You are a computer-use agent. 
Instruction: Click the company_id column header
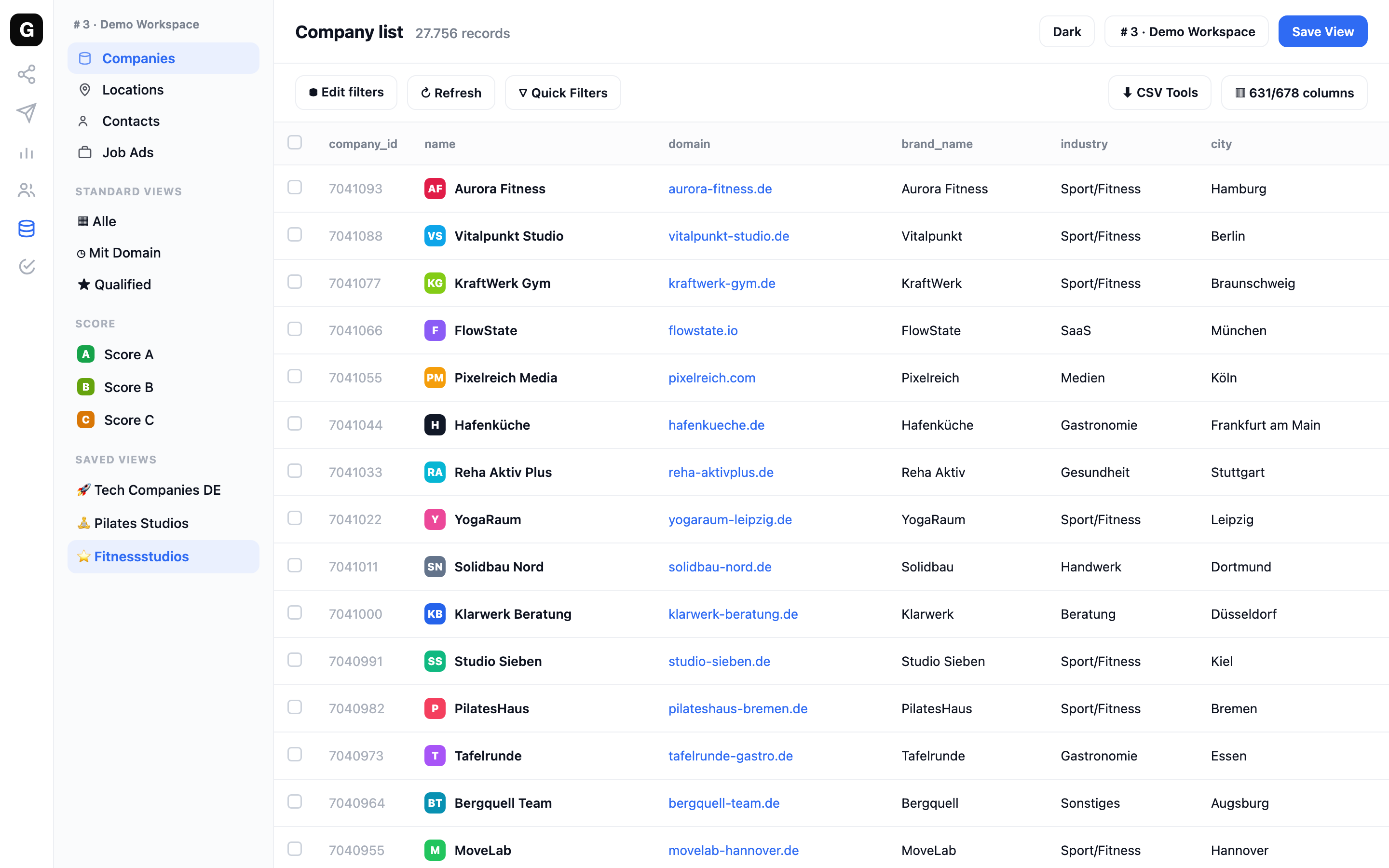pos(363,144)
